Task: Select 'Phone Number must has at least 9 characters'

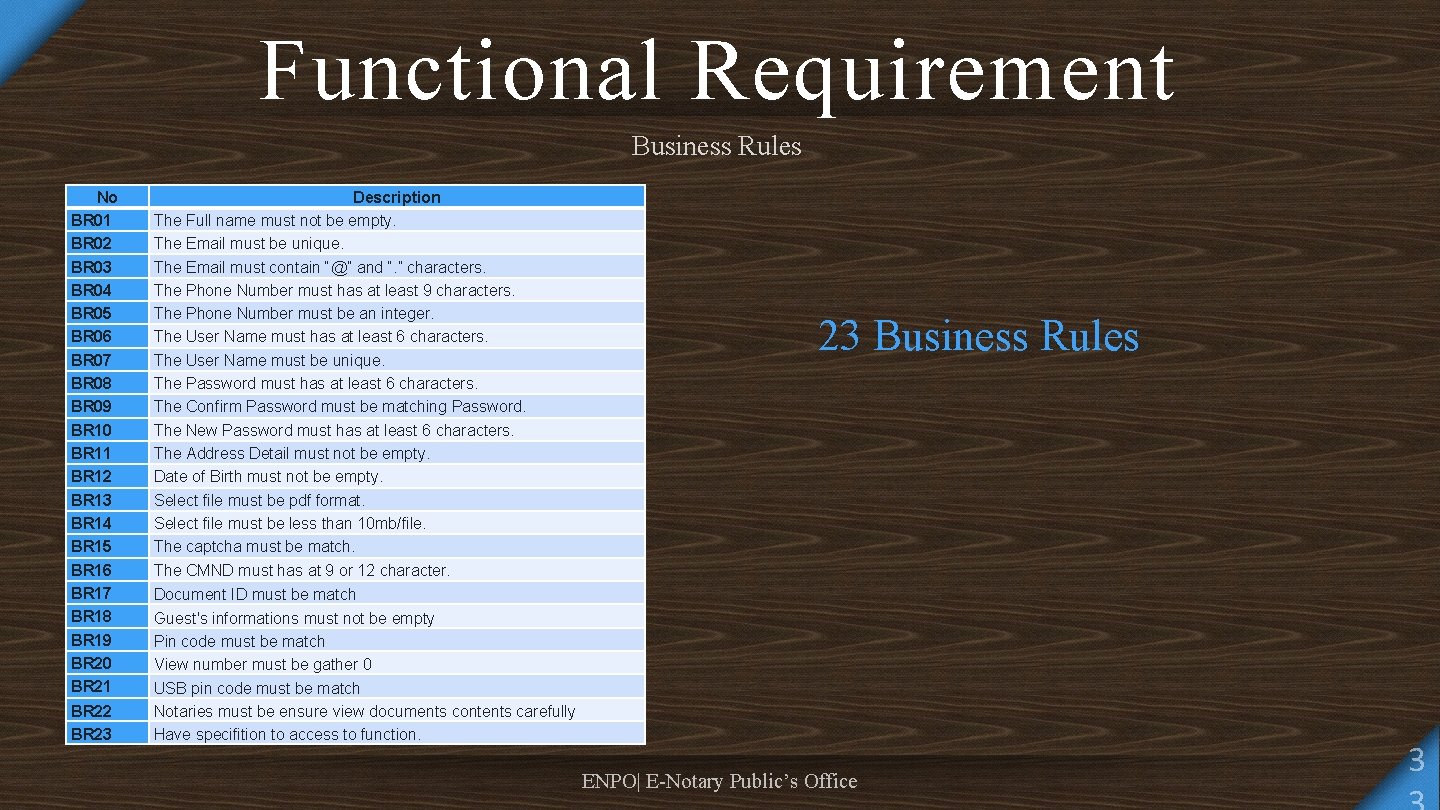Action: click(397, 290)
